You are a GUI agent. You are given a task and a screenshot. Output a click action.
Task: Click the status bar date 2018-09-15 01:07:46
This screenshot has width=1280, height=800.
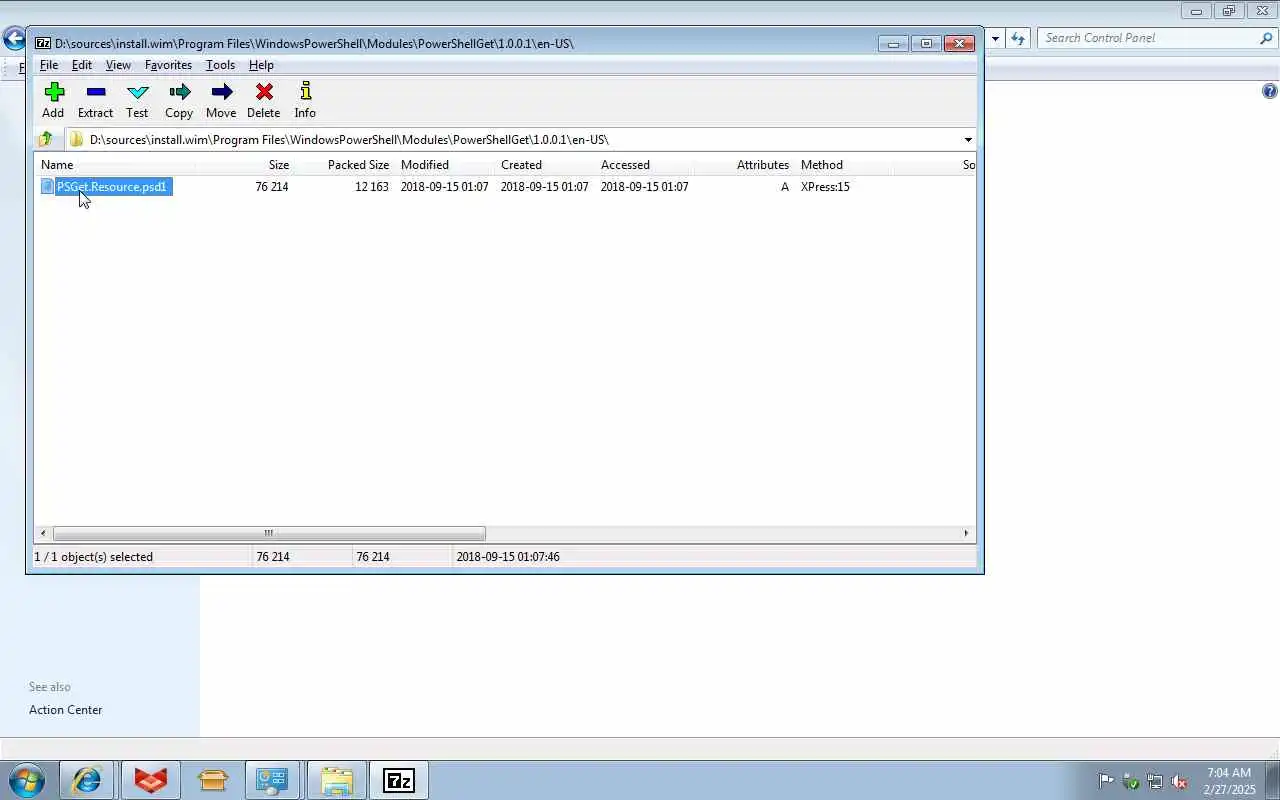tap(508, 557)
